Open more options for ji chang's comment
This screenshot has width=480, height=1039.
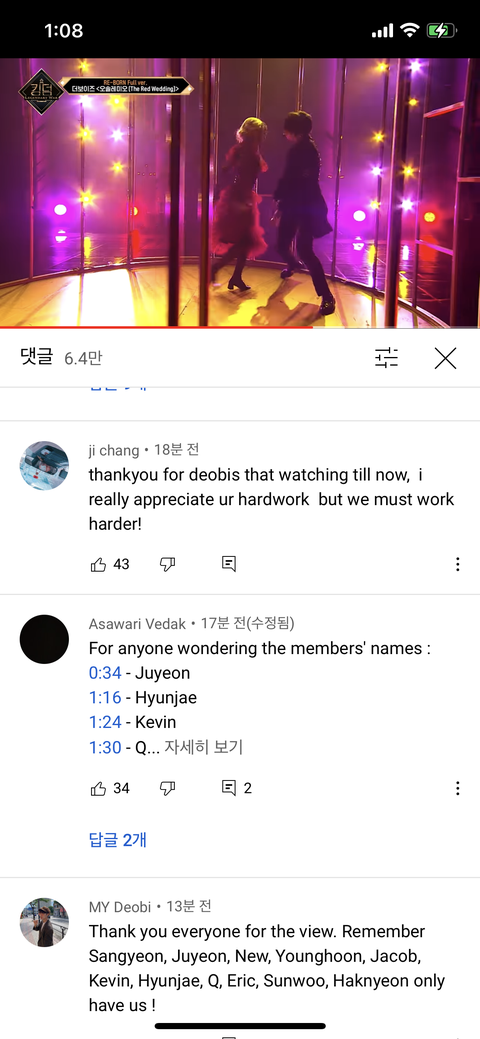(x=457, y=565)
